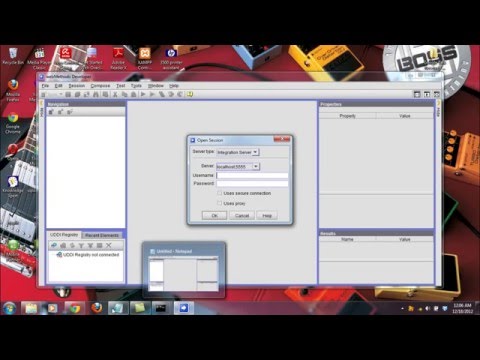The width and height of the screenshot is (480, 360).
Task: Select UDDI Registry not connected tree item
Action: 87,255
